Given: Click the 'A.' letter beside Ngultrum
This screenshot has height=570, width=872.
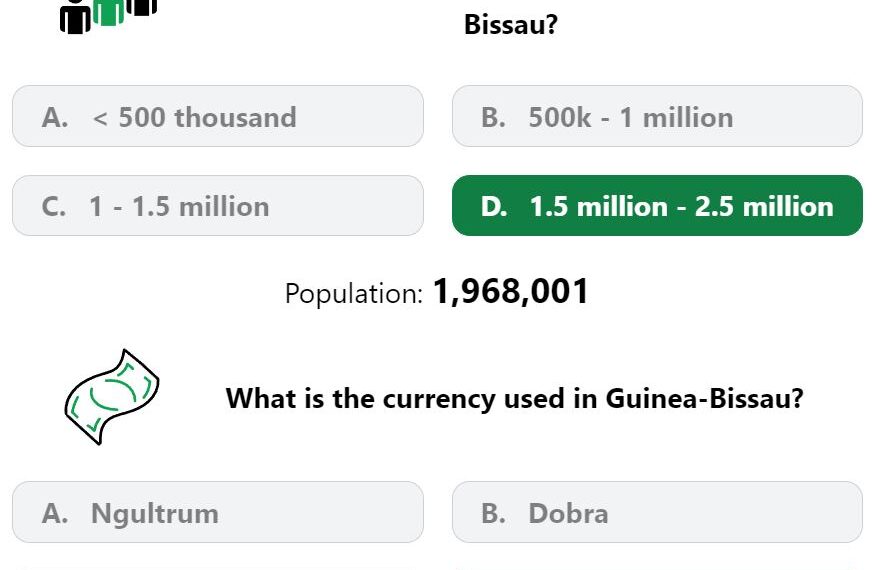Looking at the screenshot, I should tap(54, 513).
